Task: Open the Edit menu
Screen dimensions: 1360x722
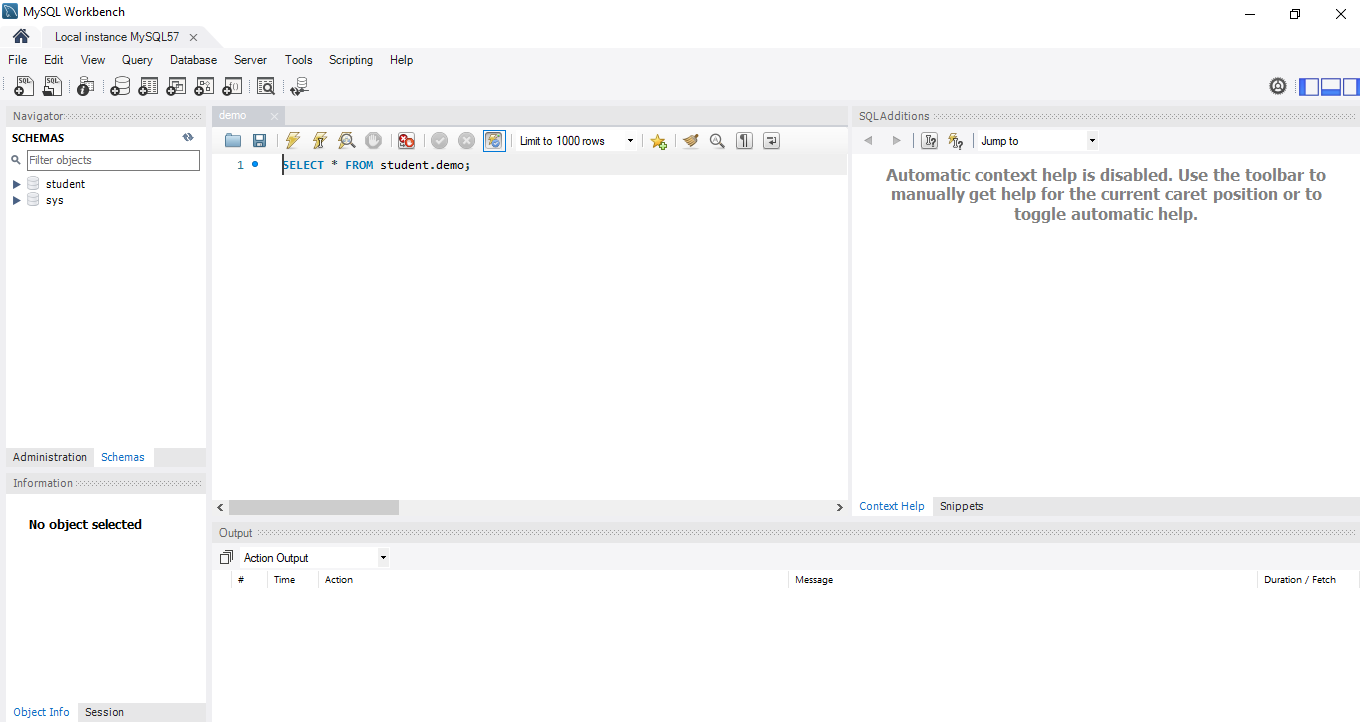Action: (x=54, y=60)
